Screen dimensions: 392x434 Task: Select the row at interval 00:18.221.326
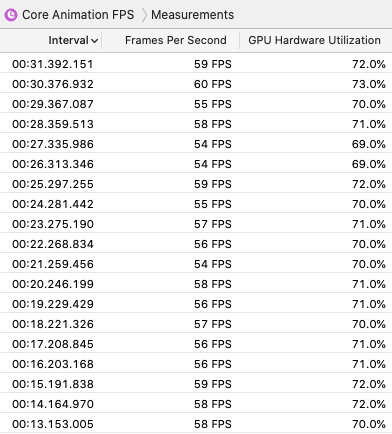pyautogui.click(x=196, y=324)
